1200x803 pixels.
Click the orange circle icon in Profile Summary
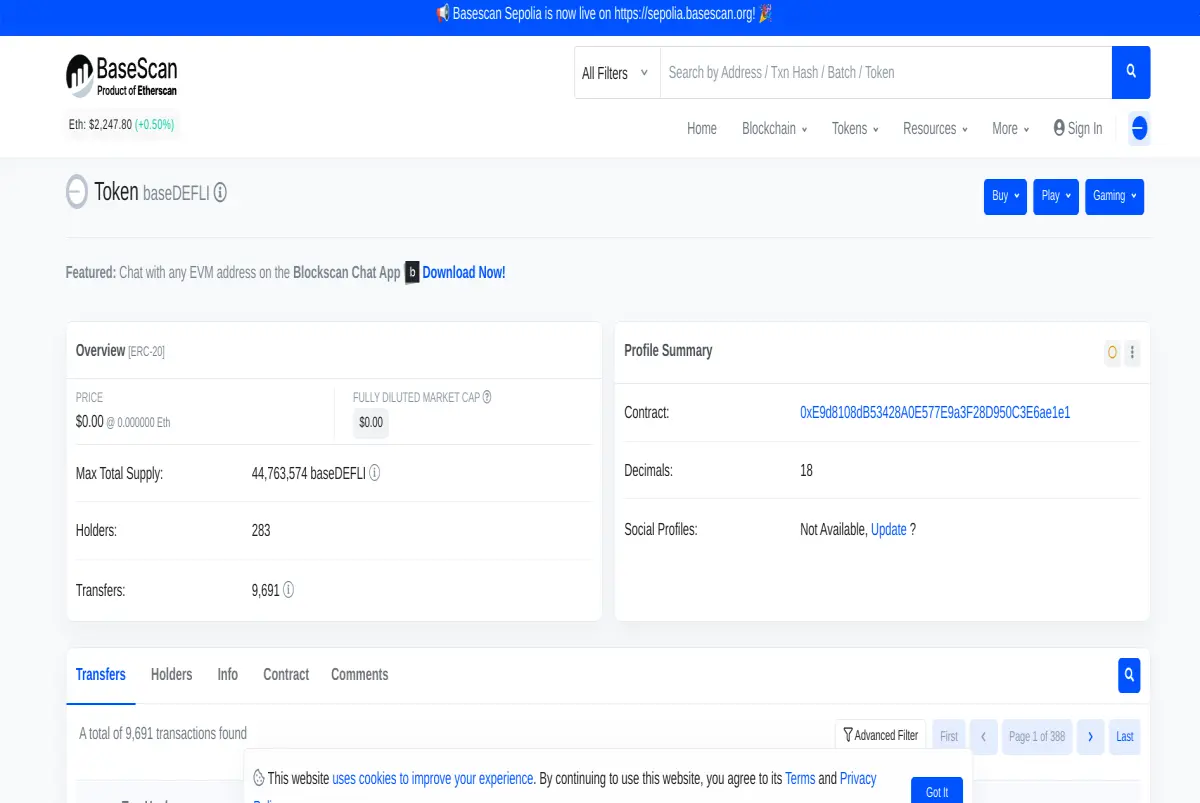coord(1112,352)
